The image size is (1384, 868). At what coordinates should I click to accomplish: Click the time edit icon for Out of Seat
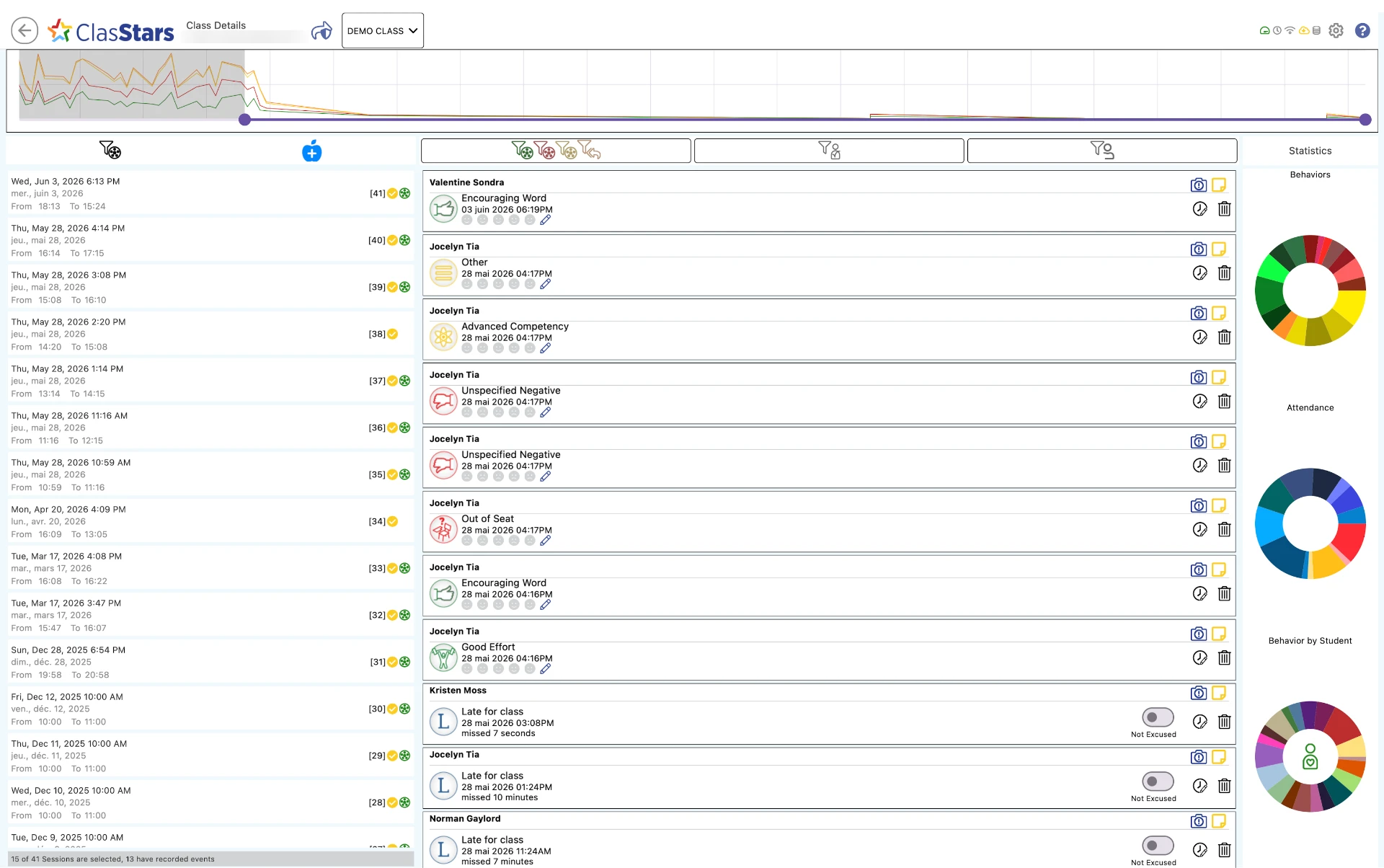click(1199, 530)
